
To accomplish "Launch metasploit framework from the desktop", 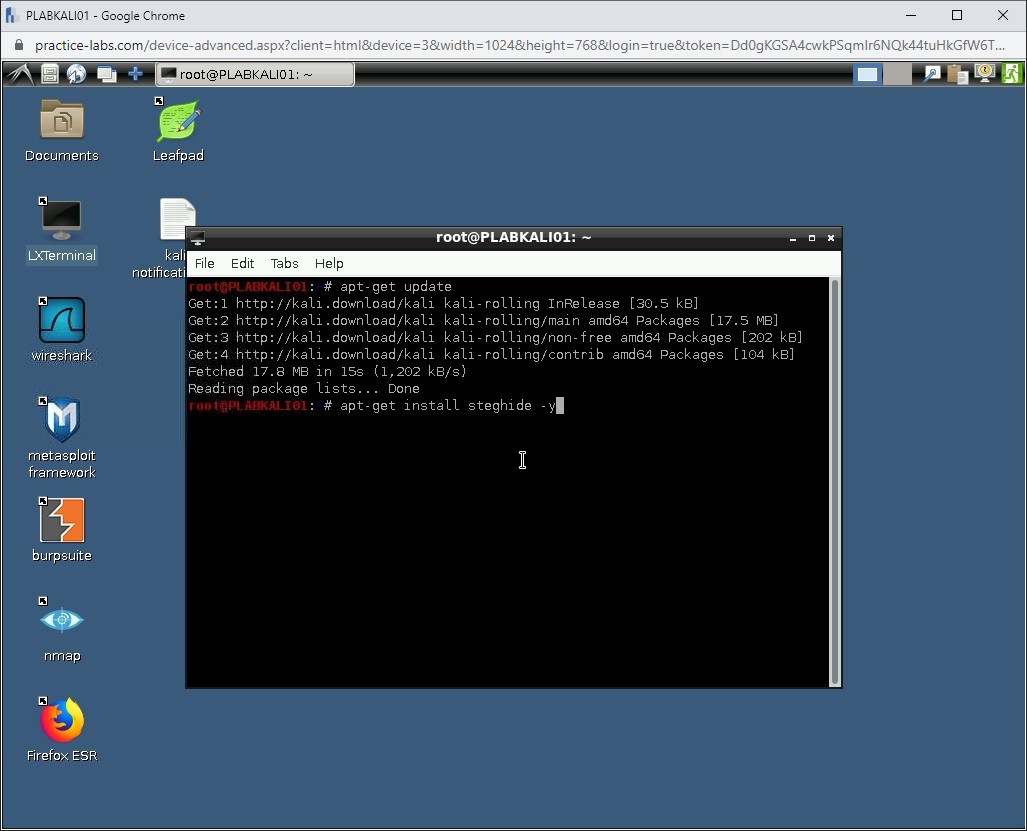I will pos(62,421).
